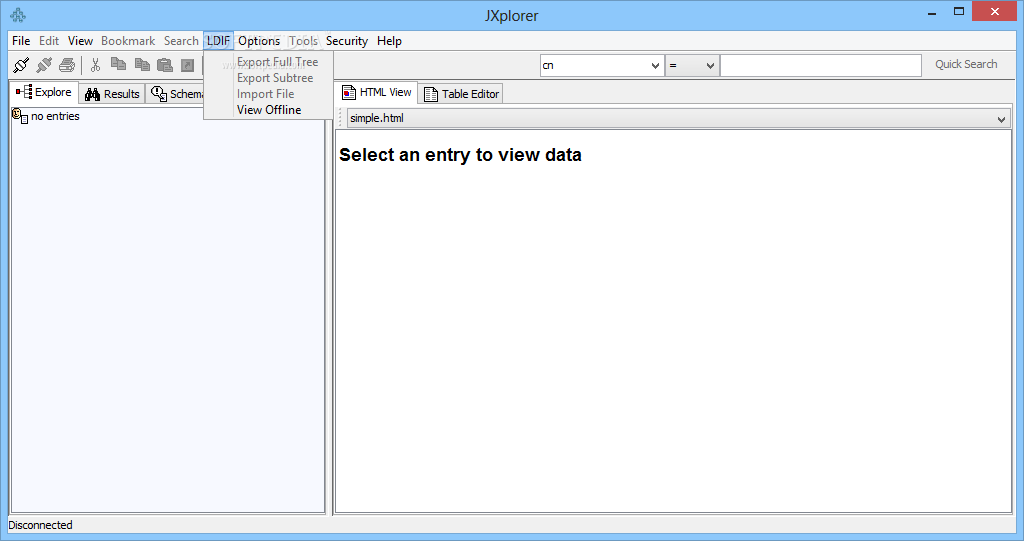
Task: Close the JXplorer window
Action: [x=995, y=11]
